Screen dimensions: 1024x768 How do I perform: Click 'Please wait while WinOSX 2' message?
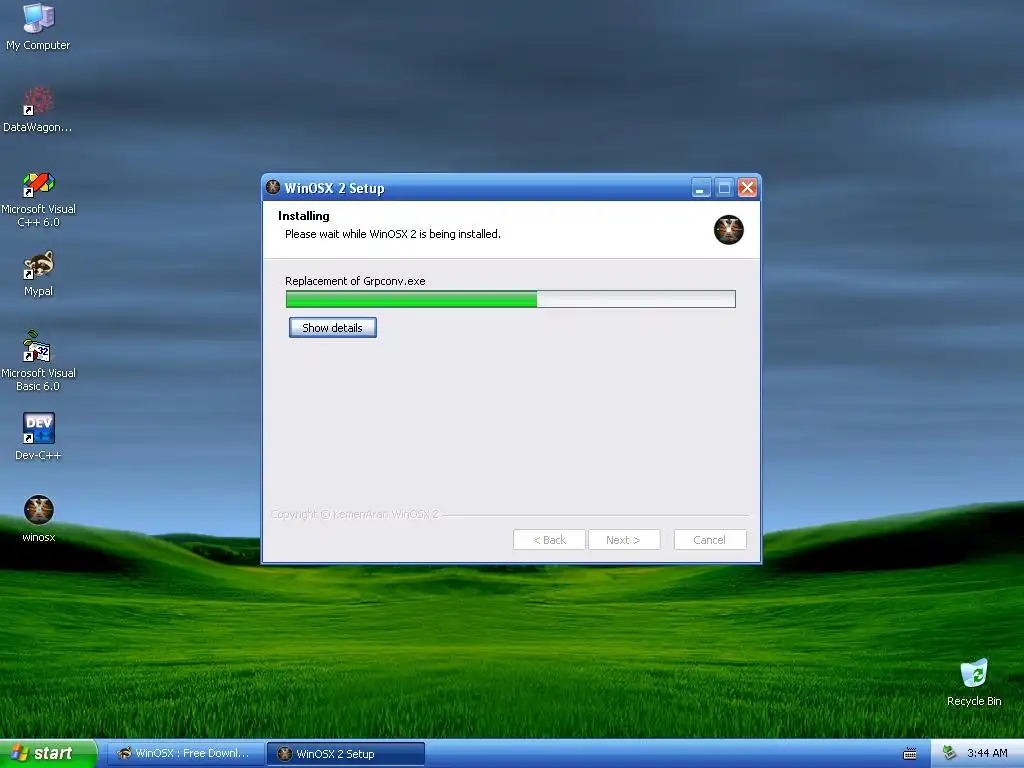tap(393, 234)
